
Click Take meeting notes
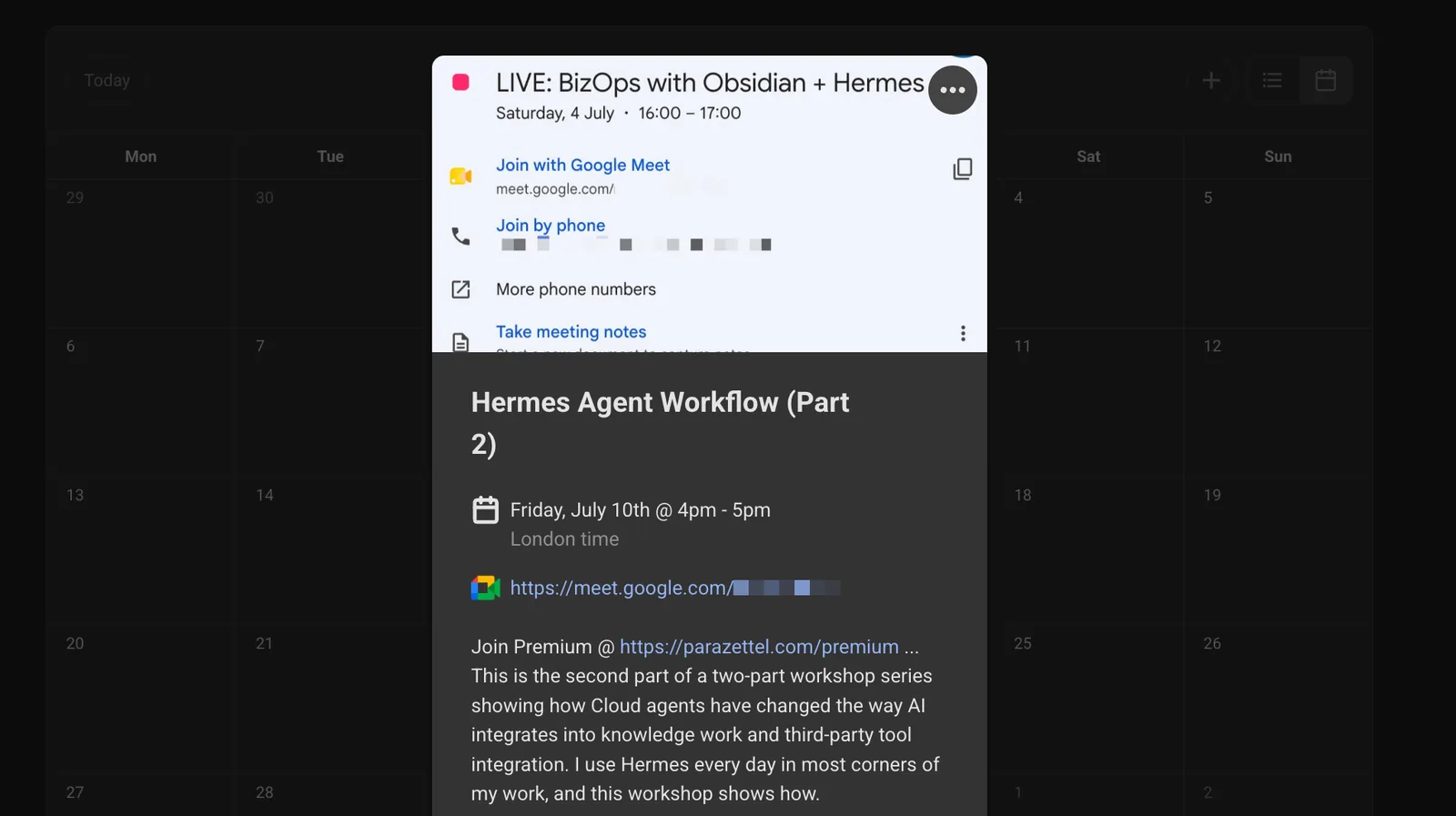point(571,332)
